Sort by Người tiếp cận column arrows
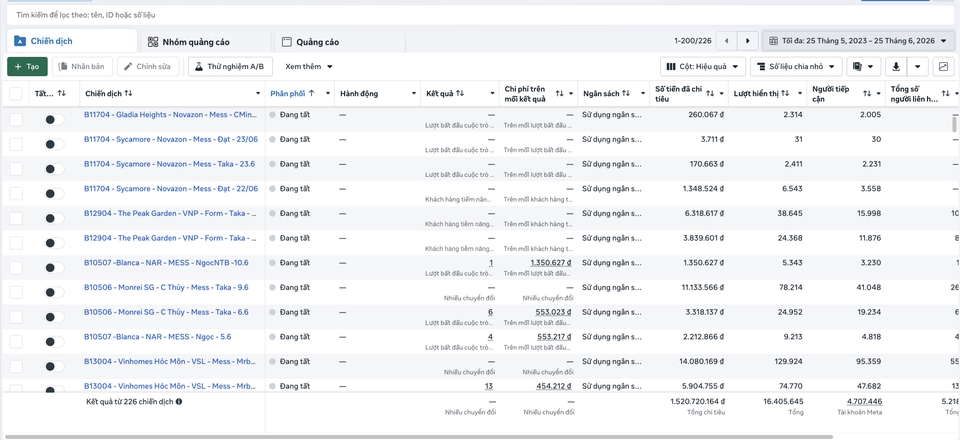Viewport: 960px width, 440px height. point(867,94)
